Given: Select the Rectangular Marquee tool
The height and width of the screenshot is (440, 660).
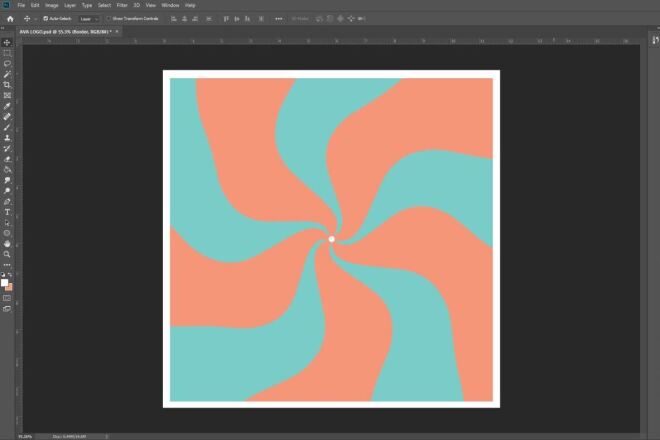Looking at the screenshot, I should (x=7, y=53).
